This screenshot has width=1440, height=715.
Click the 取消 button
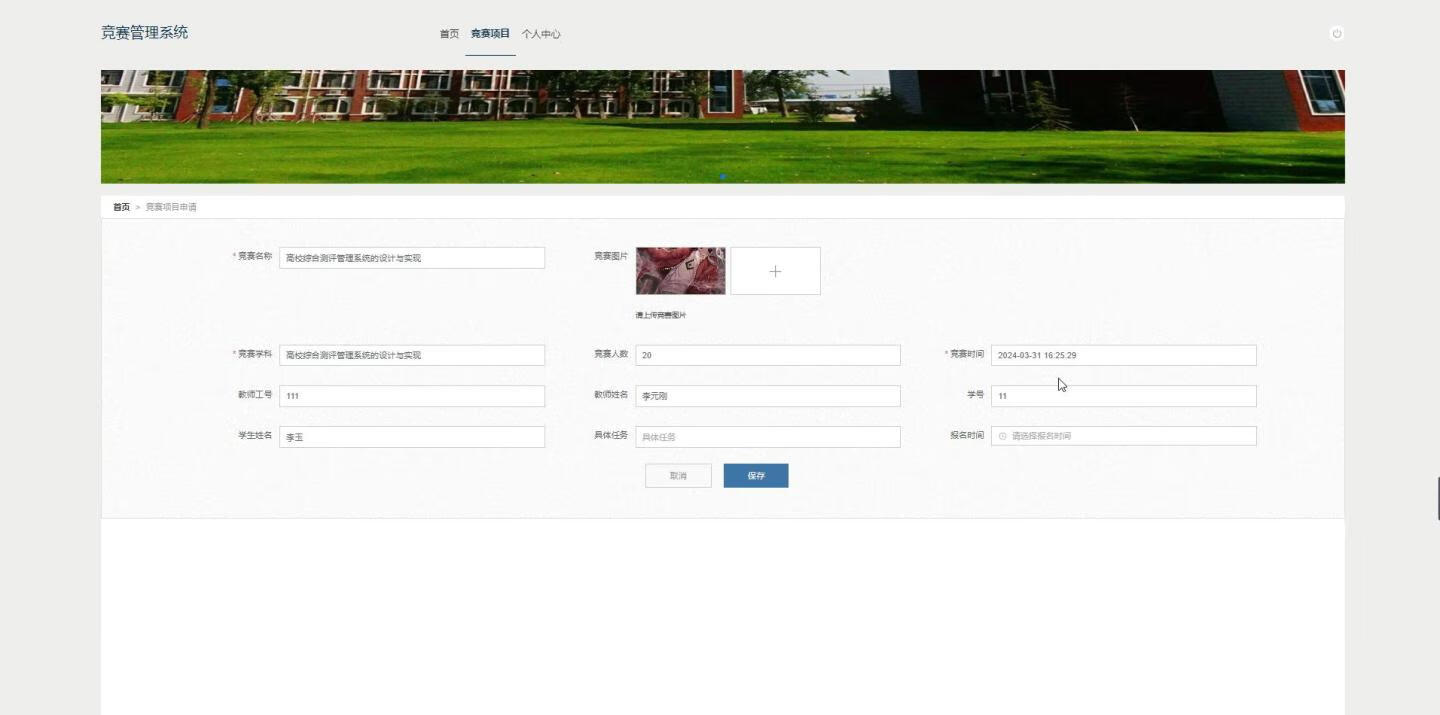click(678, 476)
